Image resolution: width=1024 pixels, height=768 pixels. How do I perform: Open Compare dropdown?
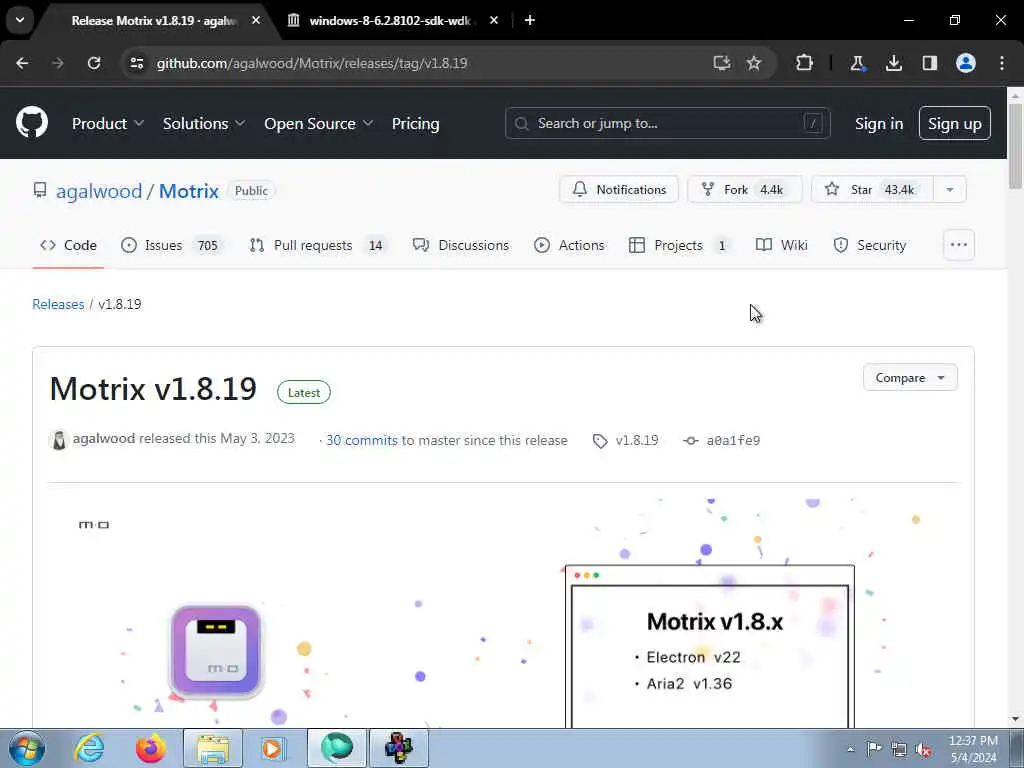tap(910, 377)
